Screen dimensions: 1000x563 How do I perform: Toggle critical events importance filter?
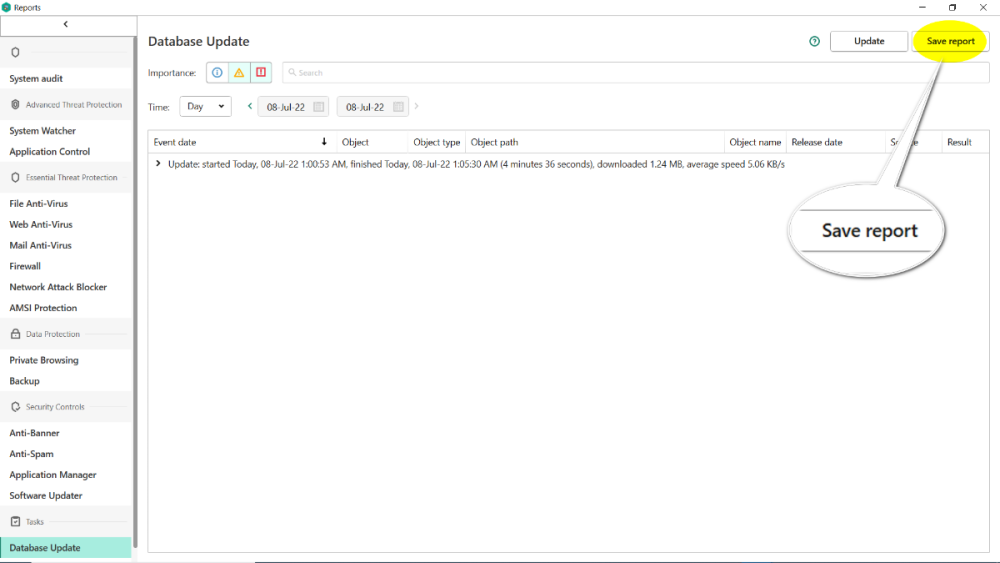coord(261,73)
